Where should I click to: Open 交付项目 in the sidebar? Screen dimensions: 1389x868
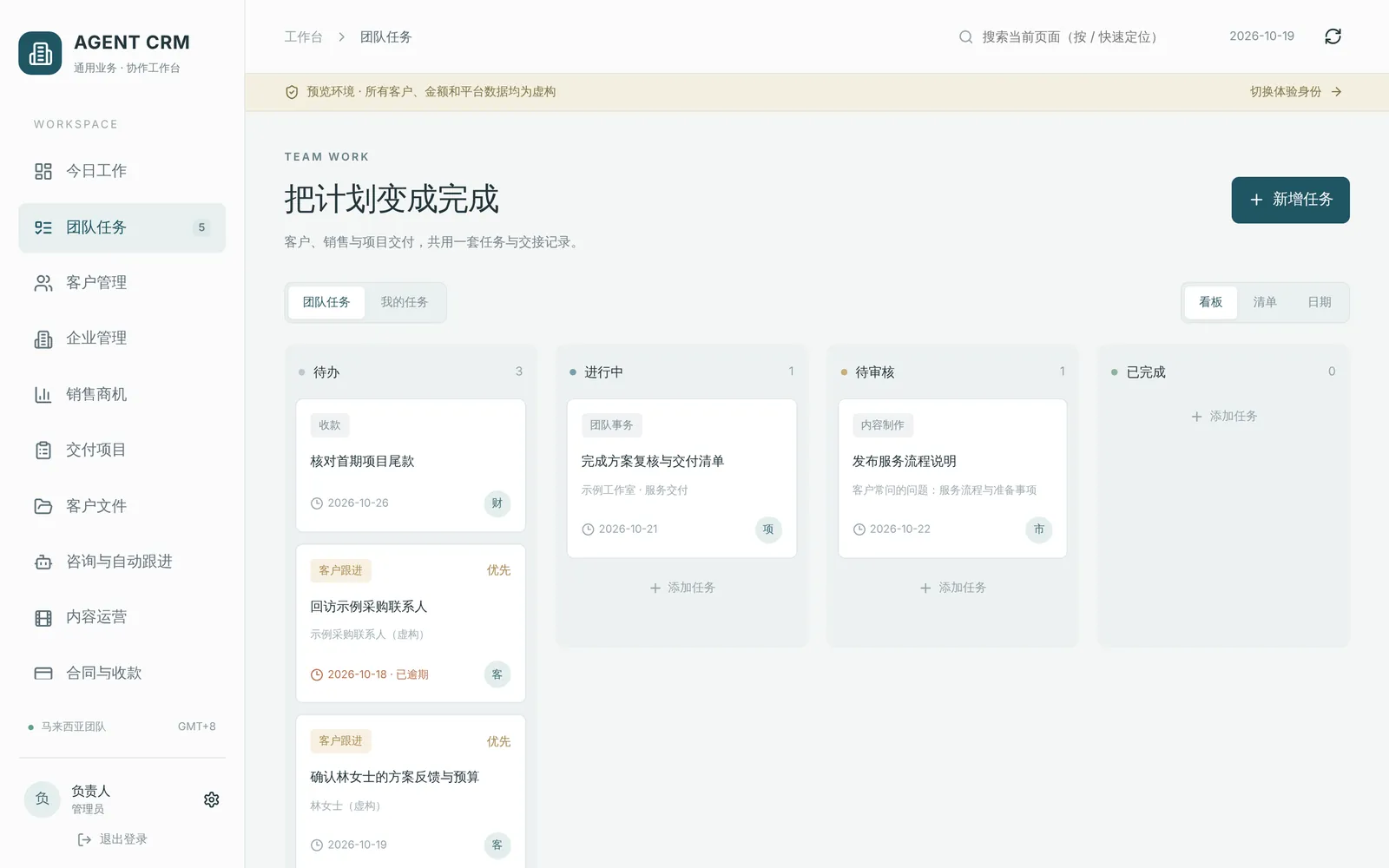(x=122, y=450)
